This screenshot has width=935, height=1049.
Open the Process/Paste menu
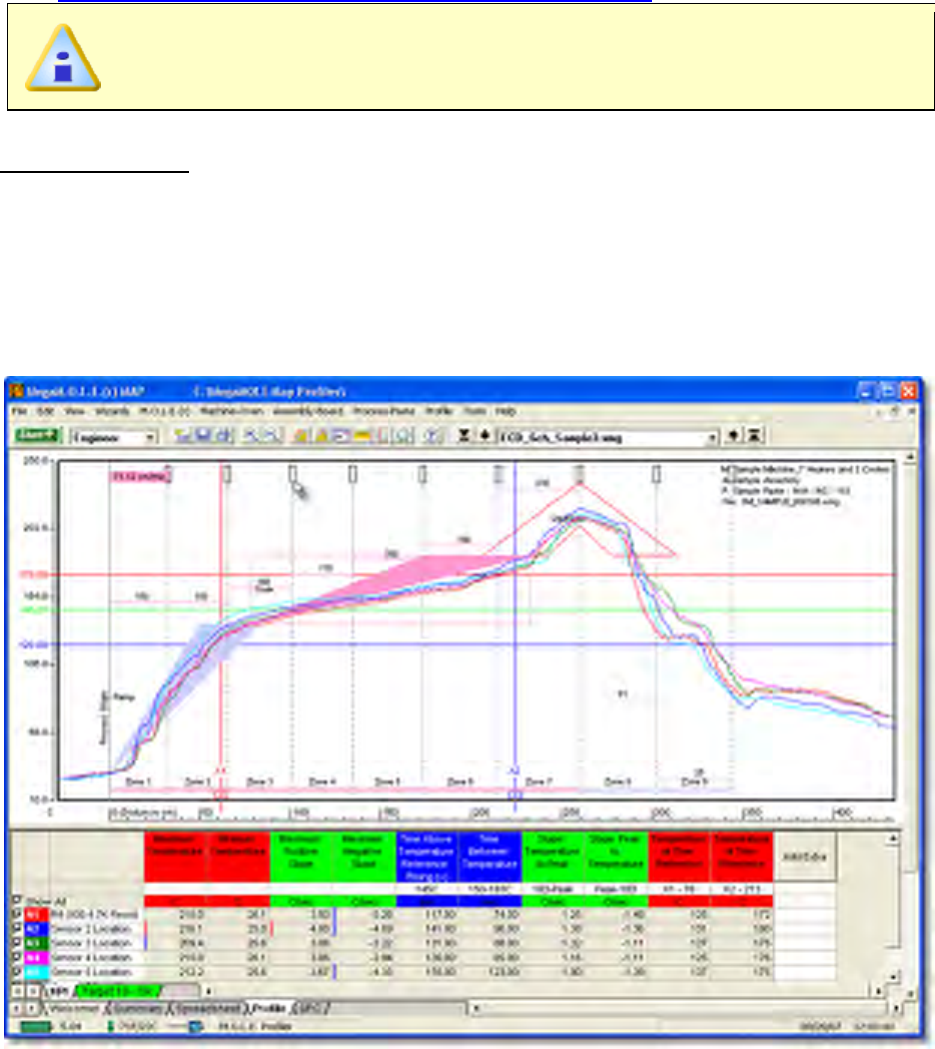pyautogui.click(x=383, y=411)
